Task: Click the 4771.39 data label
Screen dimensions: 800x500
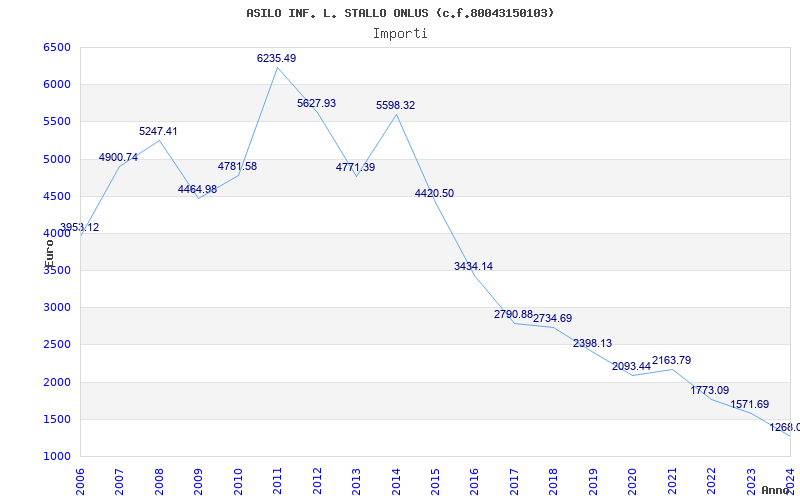Action: (356, 167)
